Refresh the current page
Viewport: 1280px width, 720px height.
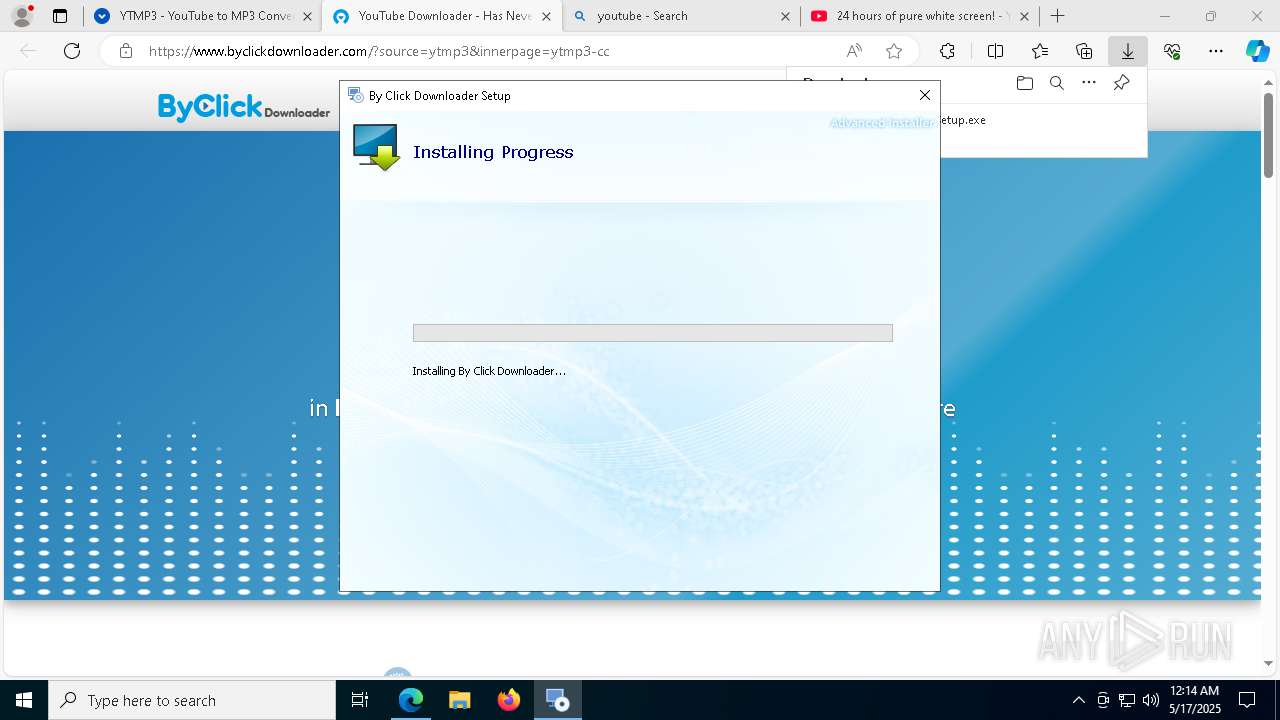click(72, 51)
